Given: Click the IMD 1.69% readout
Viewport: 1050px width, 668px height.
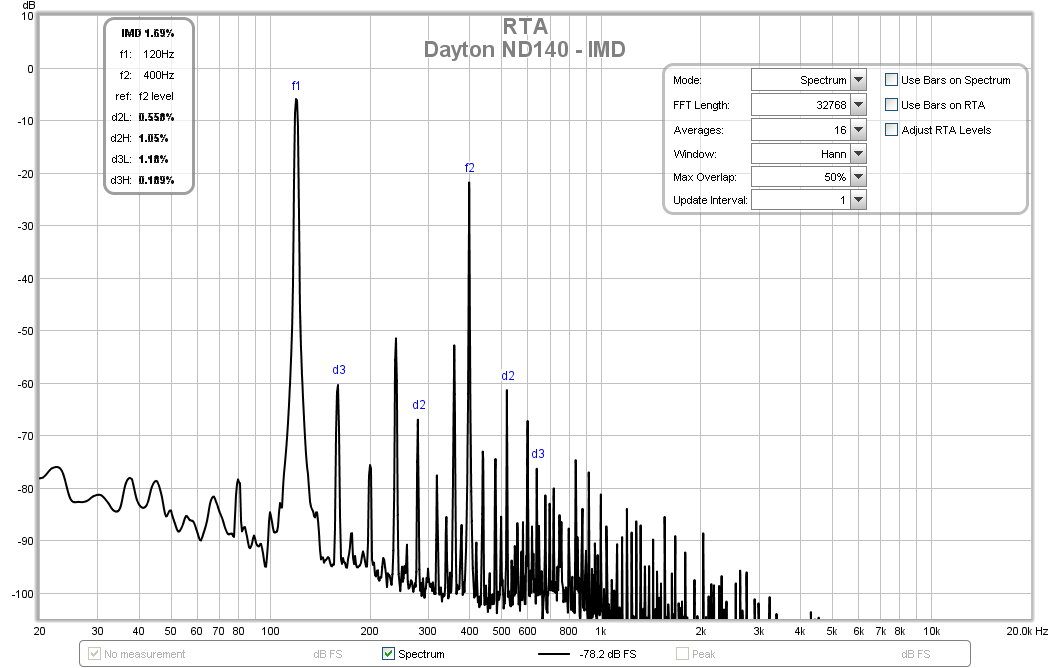Looking at the screenshot, I should tap(148, 33).
